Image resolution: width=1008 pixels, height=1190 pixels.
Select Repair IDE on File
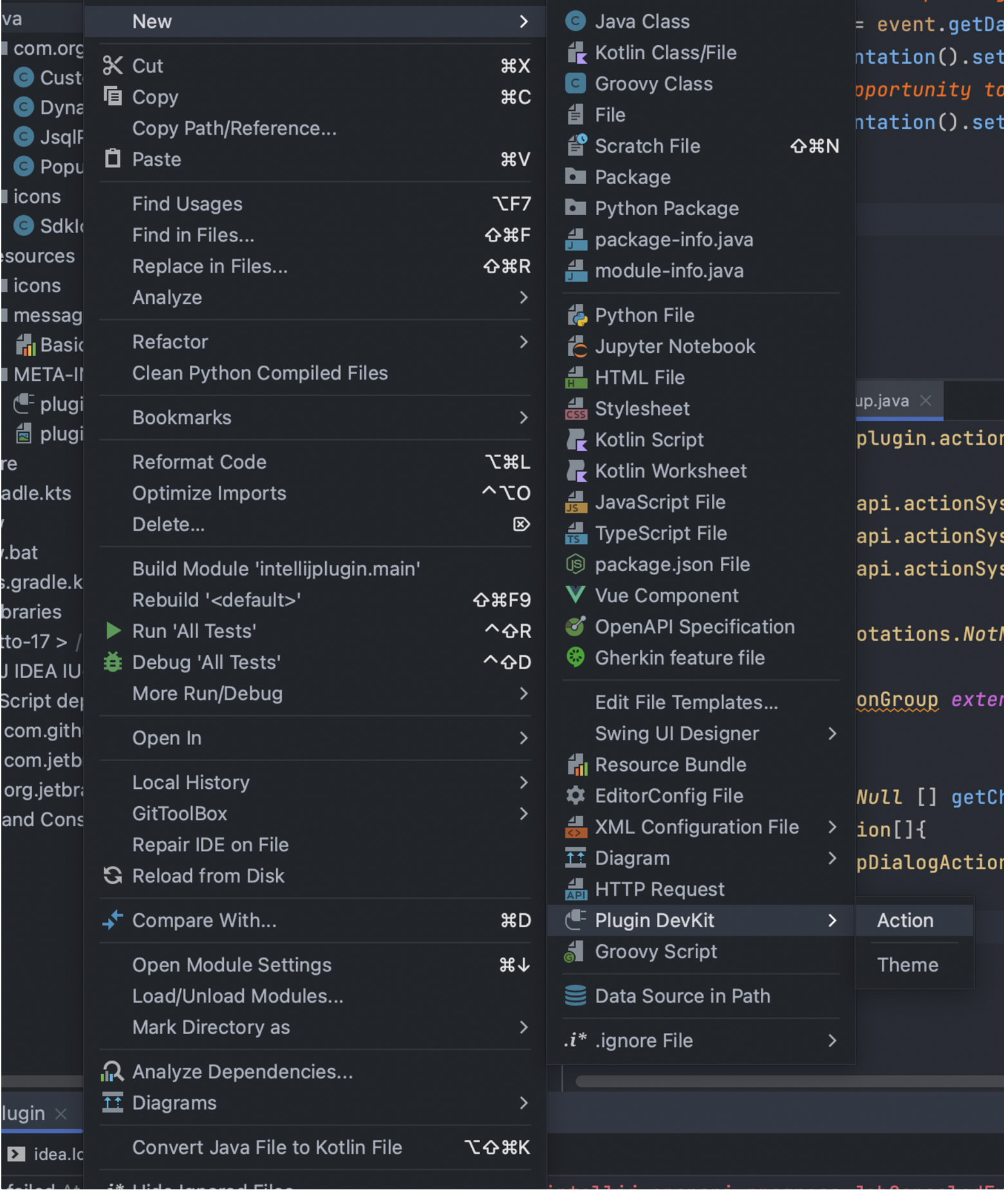pos(315,845)
